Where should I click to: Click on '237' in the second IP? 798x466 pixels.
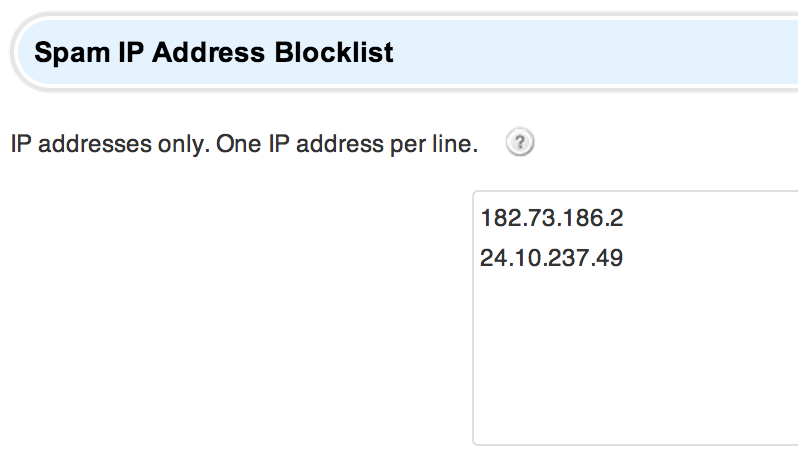(x=567, y=258)
